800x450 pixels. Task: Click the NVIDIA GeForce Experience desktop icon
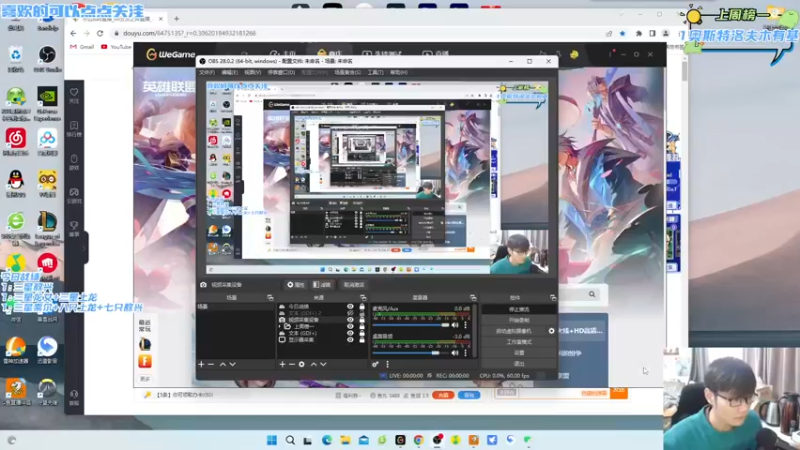point(47,103)
